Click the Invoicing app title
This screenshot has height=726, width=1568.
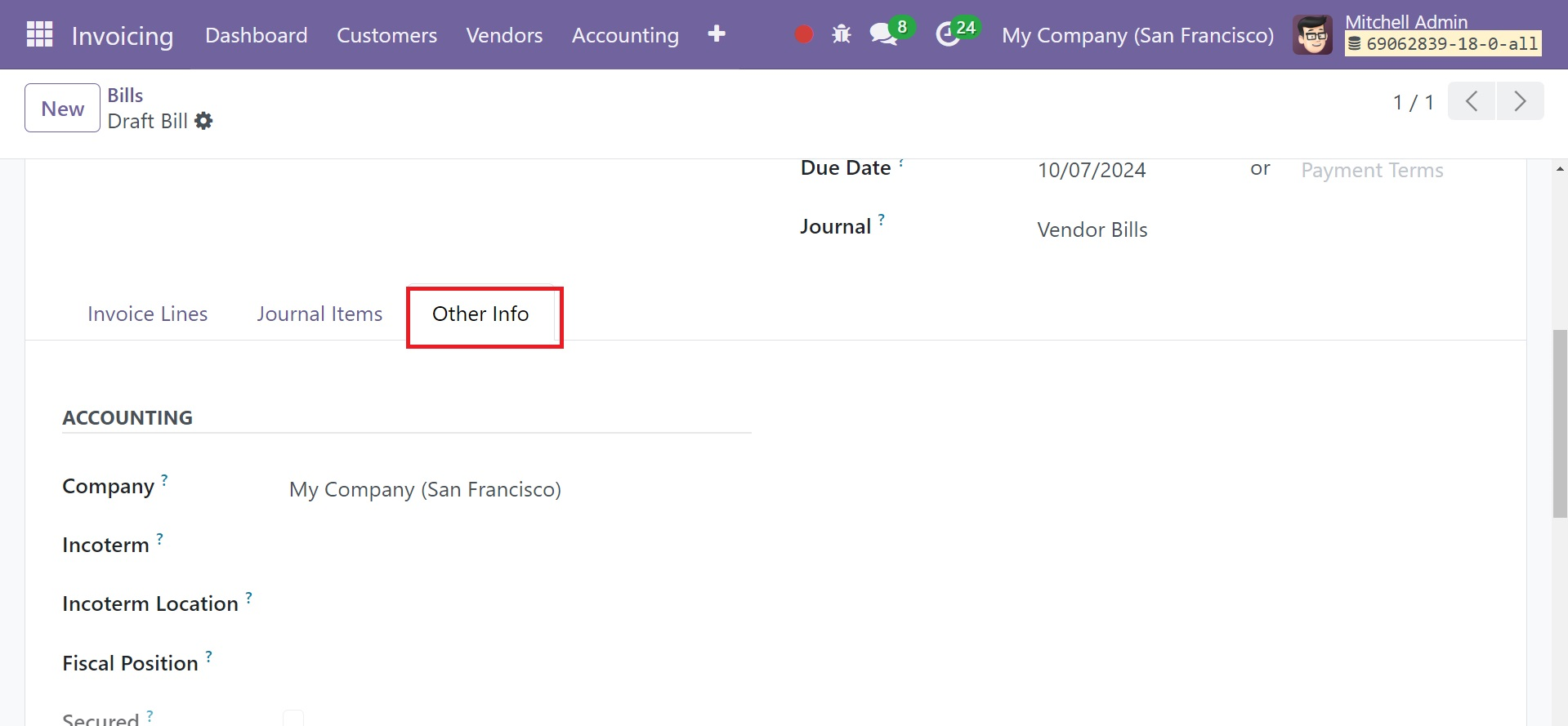[x=123, y=35]
